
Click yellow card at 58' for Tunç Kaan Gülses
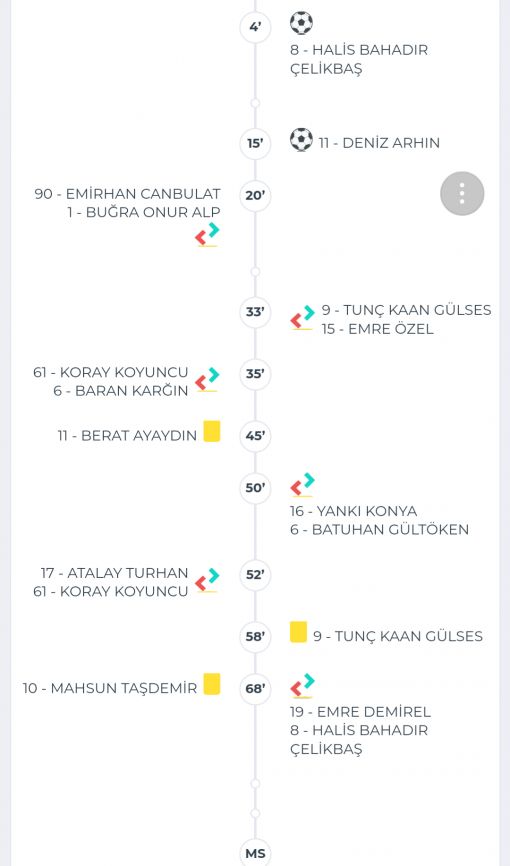point(298,632)
